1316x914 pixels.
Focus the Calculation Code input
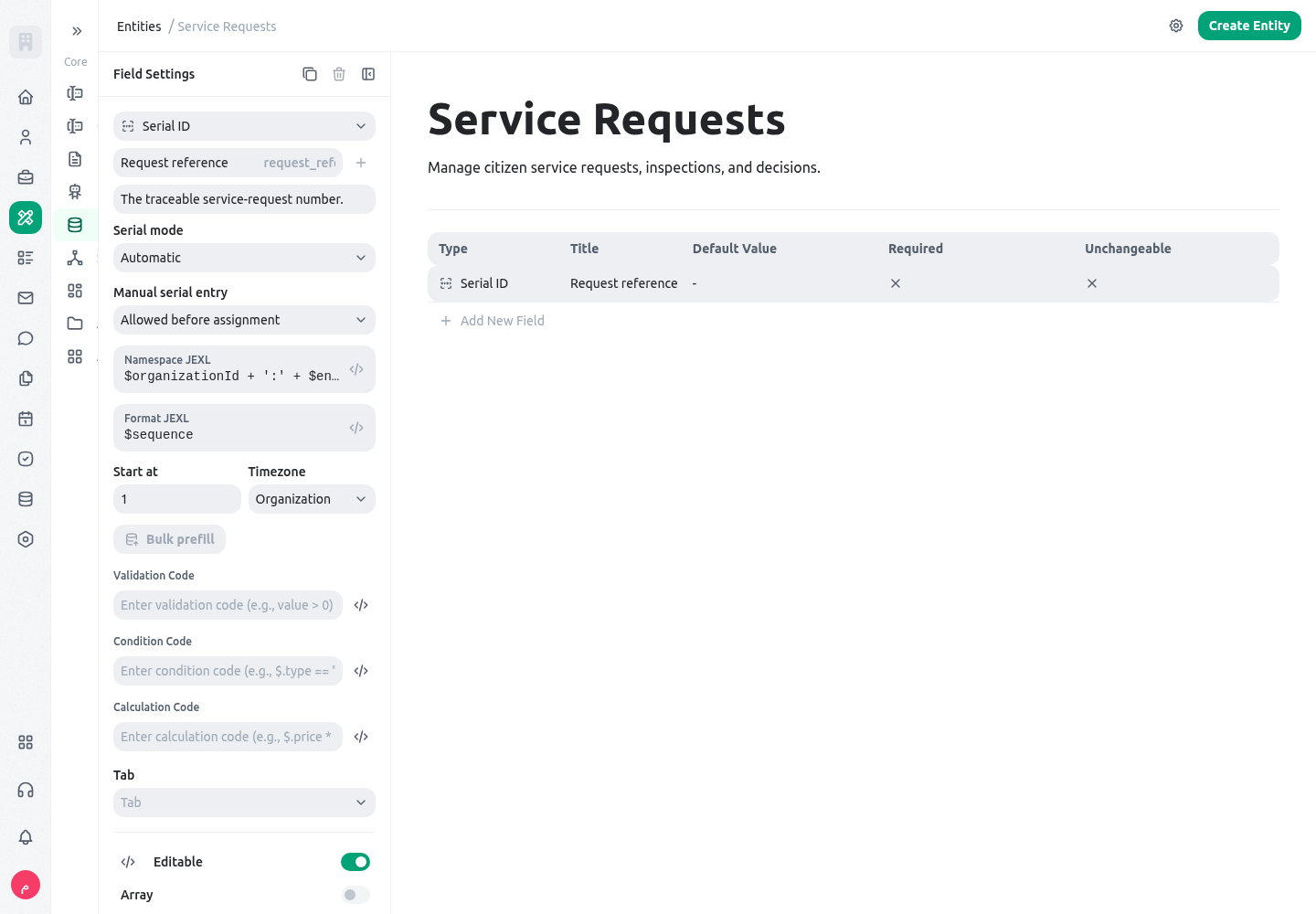(x=228, y=737)
